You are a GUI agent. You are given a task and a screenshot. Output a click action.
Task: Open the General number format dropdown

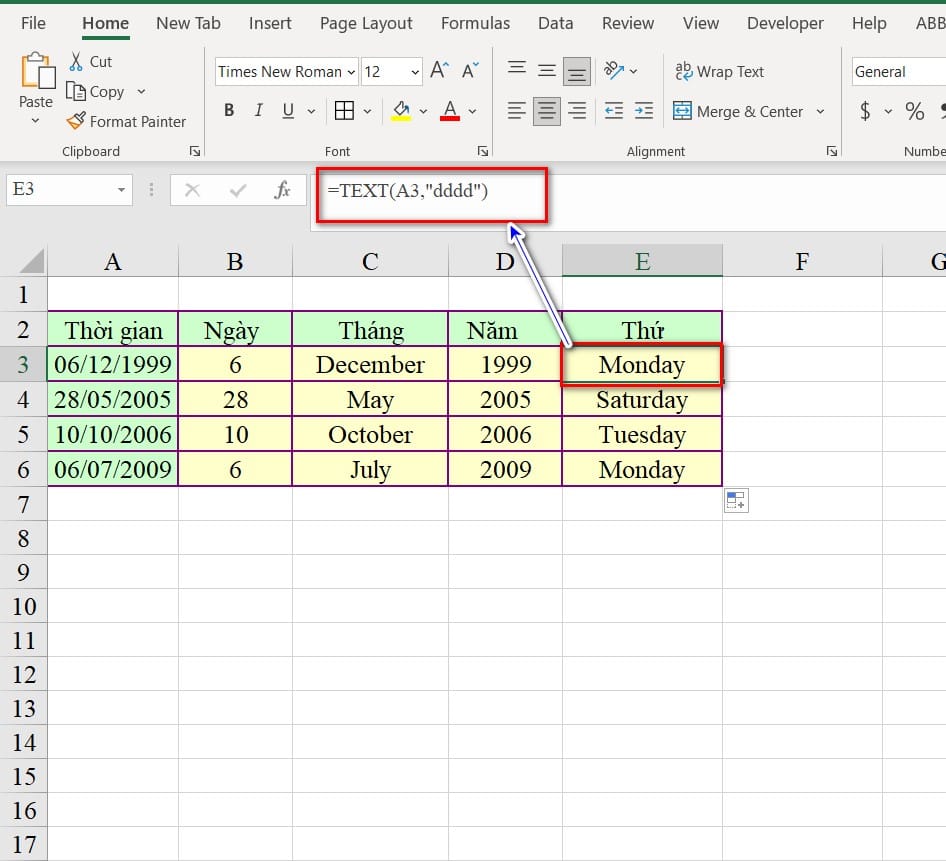(897, 72)
